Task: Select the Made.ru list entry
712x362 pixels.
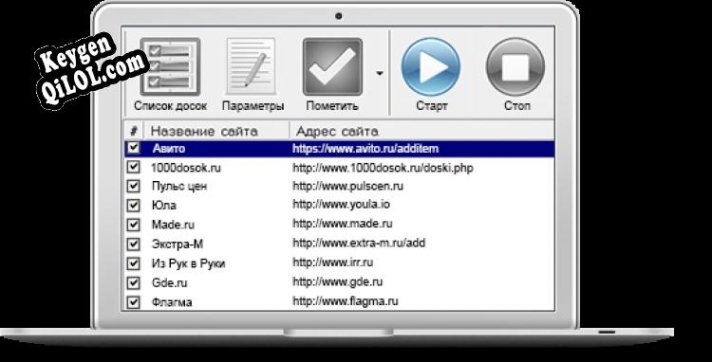Action: tap(339, 224)
